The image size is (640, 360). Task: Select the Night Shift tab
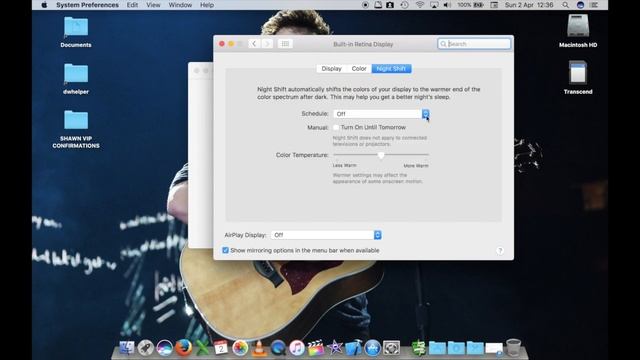[x=391, y=69]
